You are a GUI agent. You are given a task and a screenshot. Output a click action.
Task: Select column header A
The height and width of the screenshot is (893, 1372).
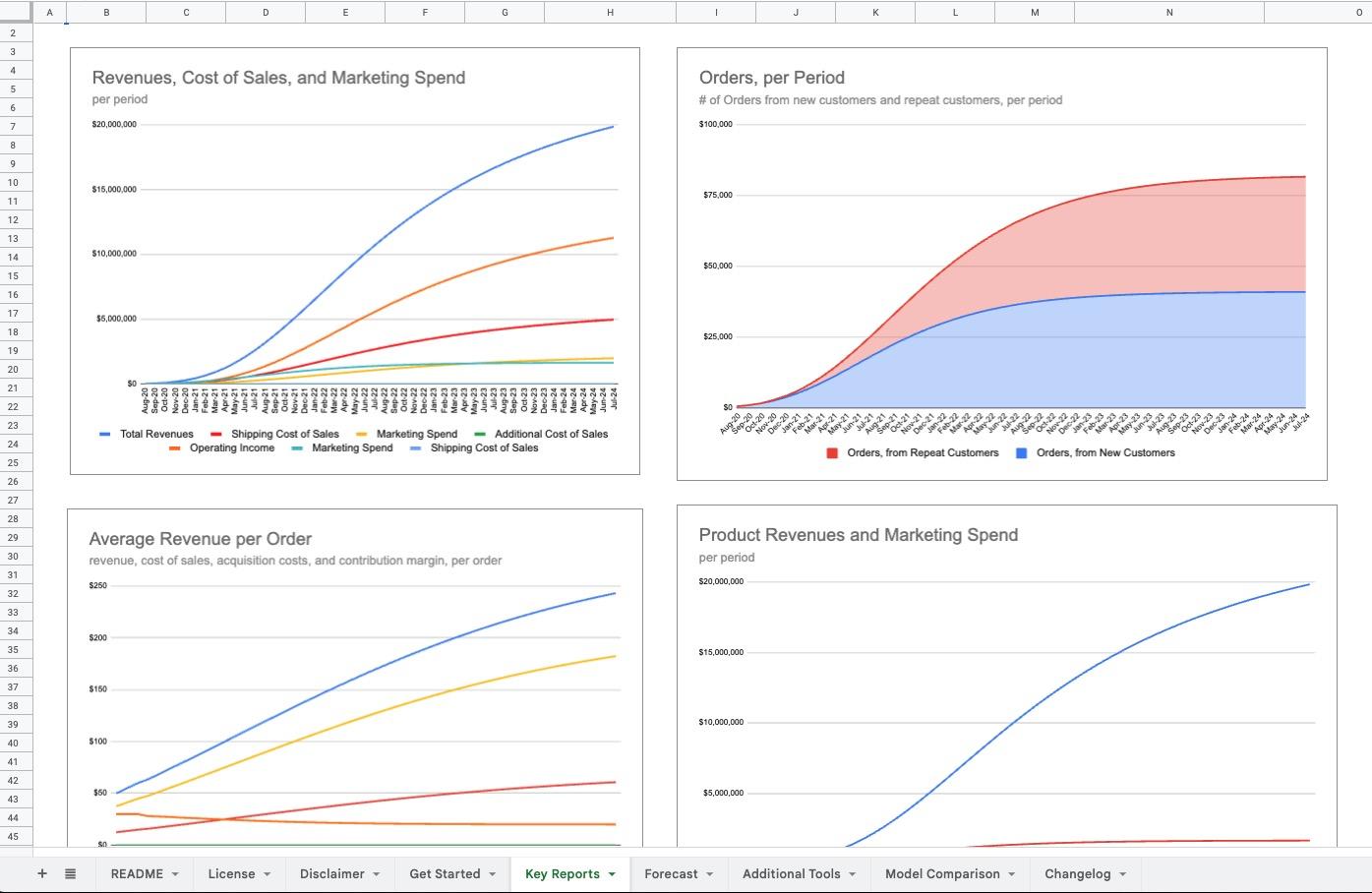pyautogui.click(x=49, y=12)
